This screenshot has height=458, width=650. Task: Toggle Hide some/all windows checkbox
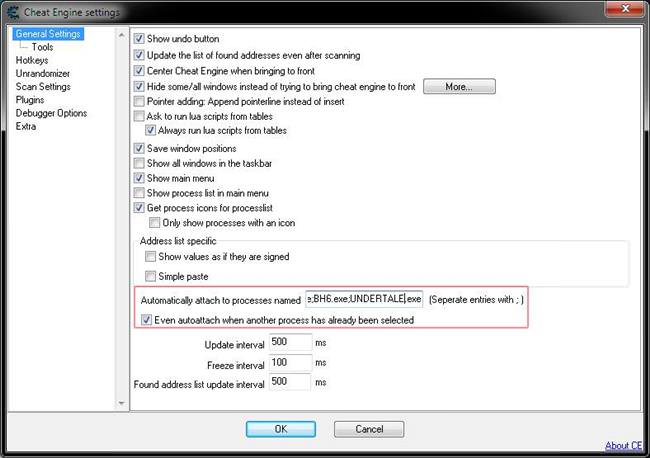click(139, 87)
